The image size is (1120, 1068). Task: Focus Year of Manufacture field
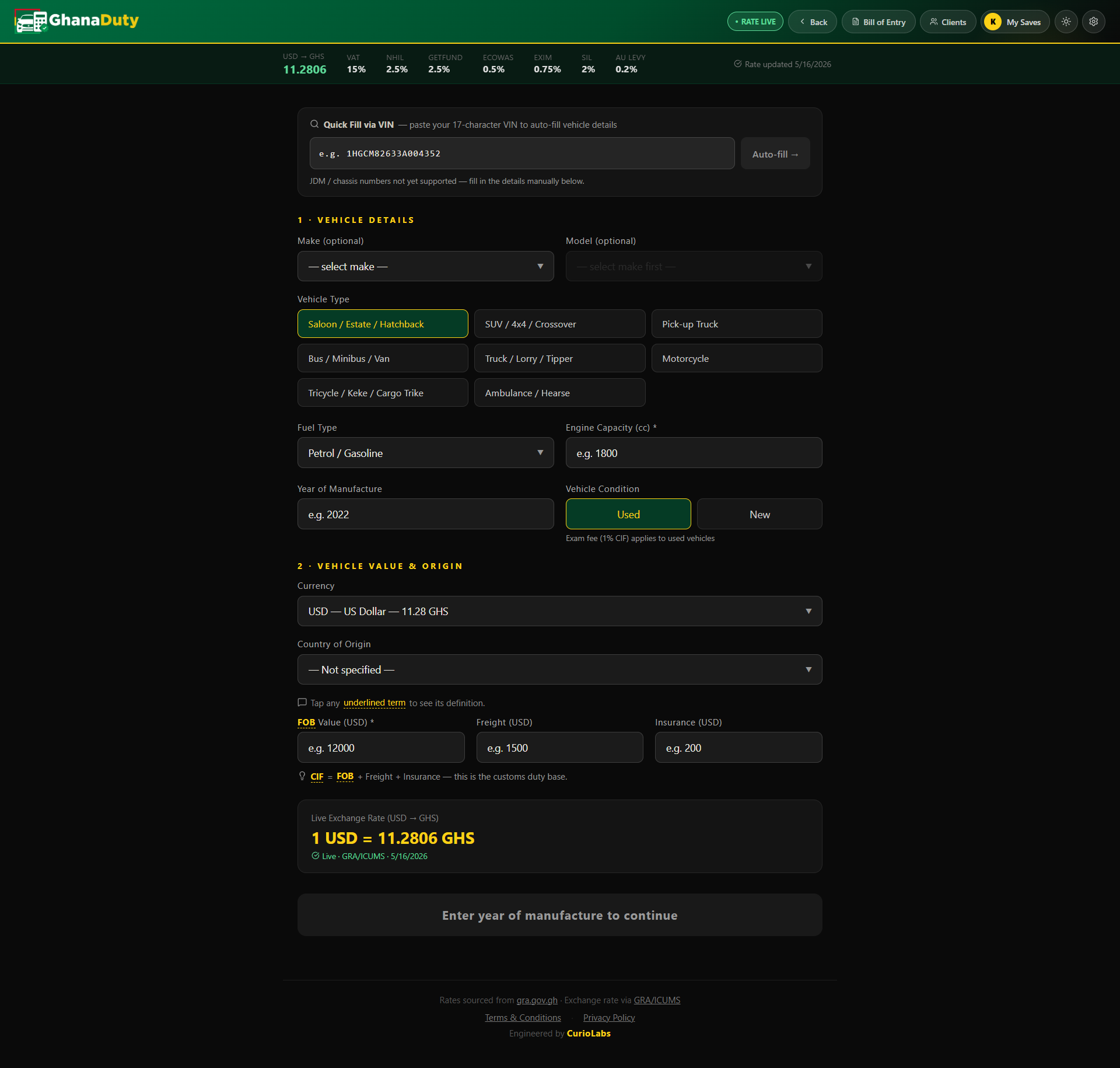(425, 514)
